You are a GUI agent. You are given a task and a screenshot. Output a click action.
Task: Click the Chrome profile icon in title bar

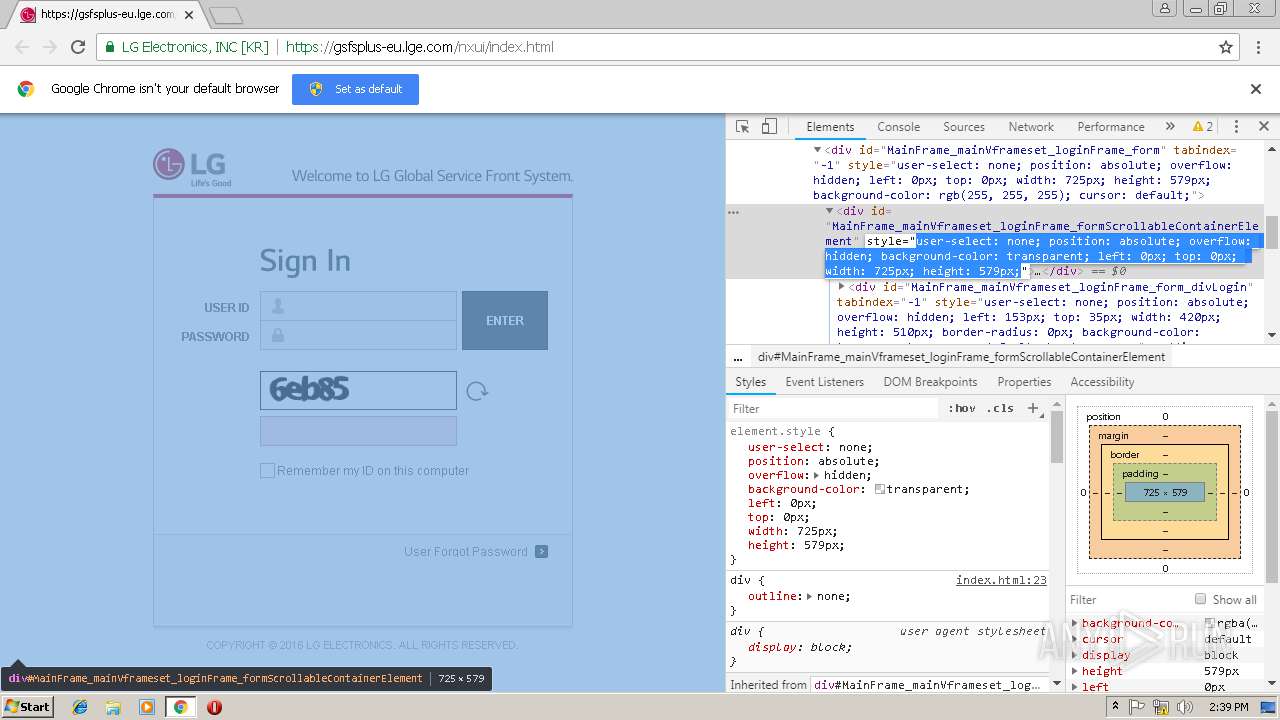(1164, 9)
